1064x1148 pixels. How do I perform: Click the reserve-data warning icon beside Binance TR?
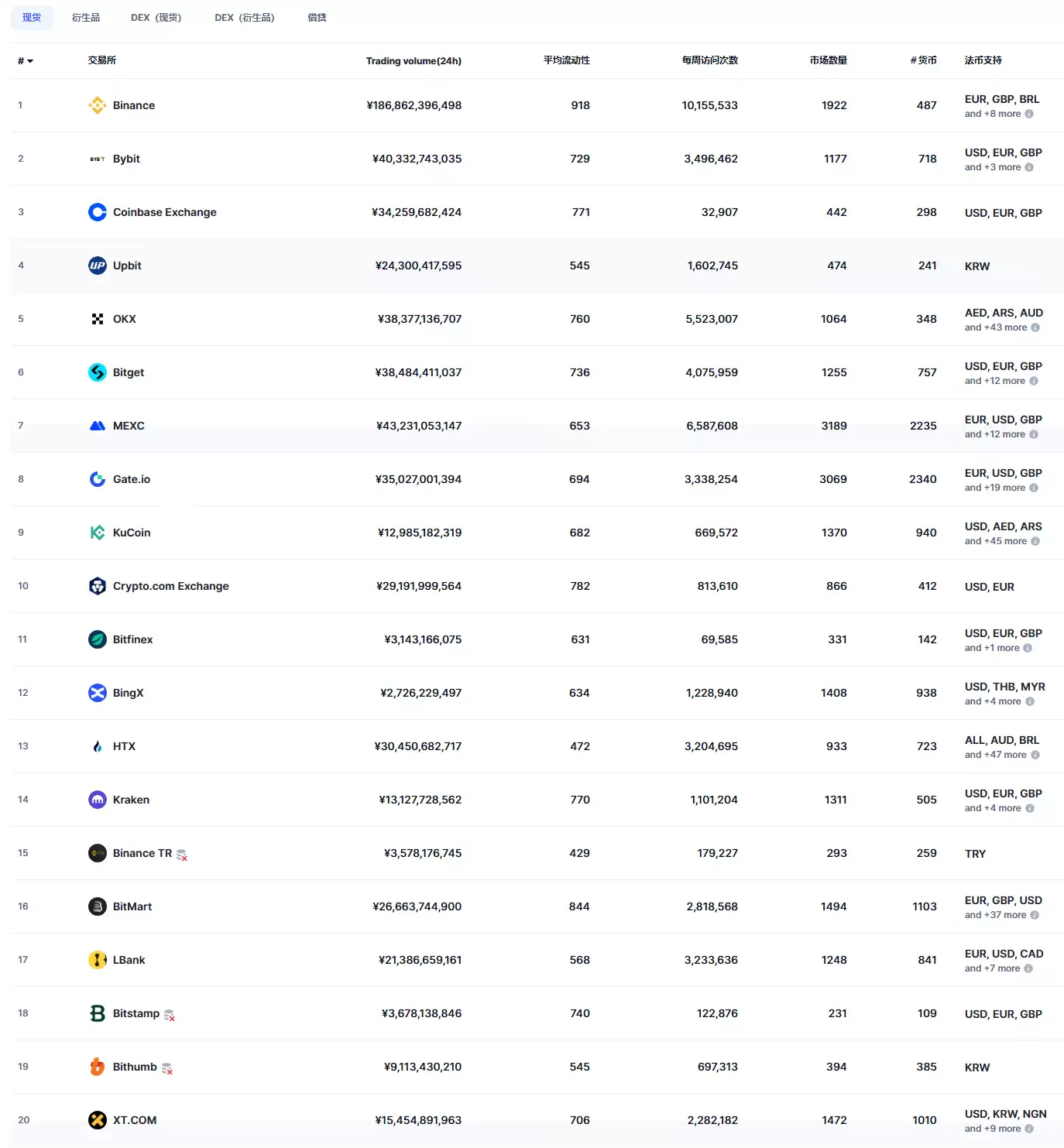(x=182, y=855)
